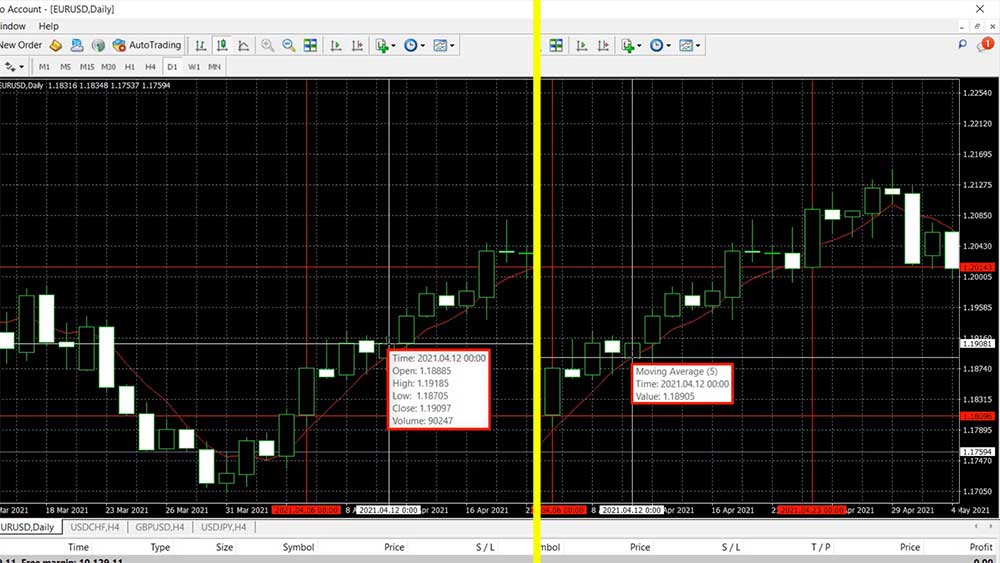Restore the inner chart window size
Image resolution: width=1000 pixels, height=563 pixels.
tap(977, 26)
